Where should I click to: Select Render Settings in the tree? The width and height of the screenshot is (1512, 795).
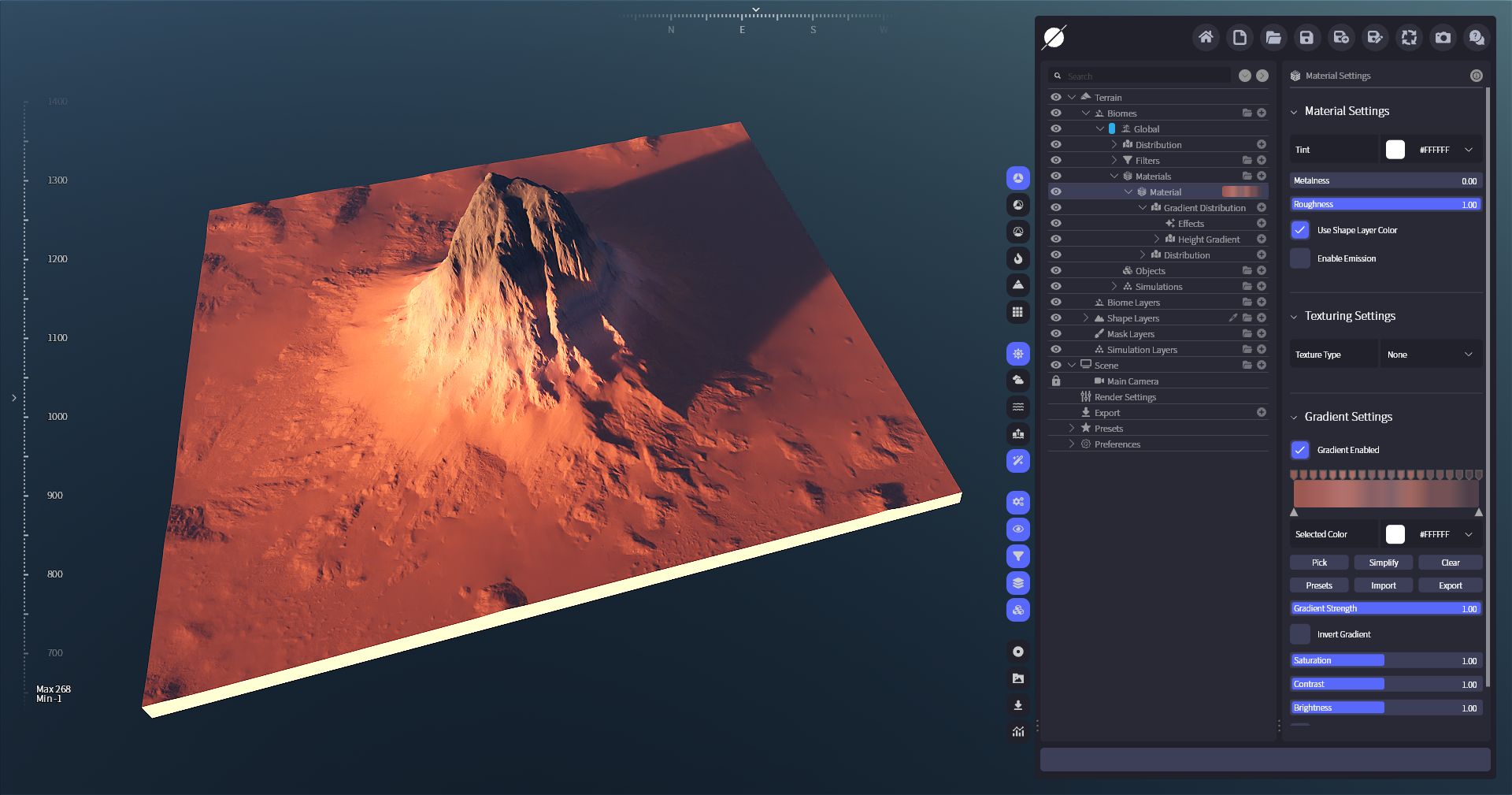1125,397
